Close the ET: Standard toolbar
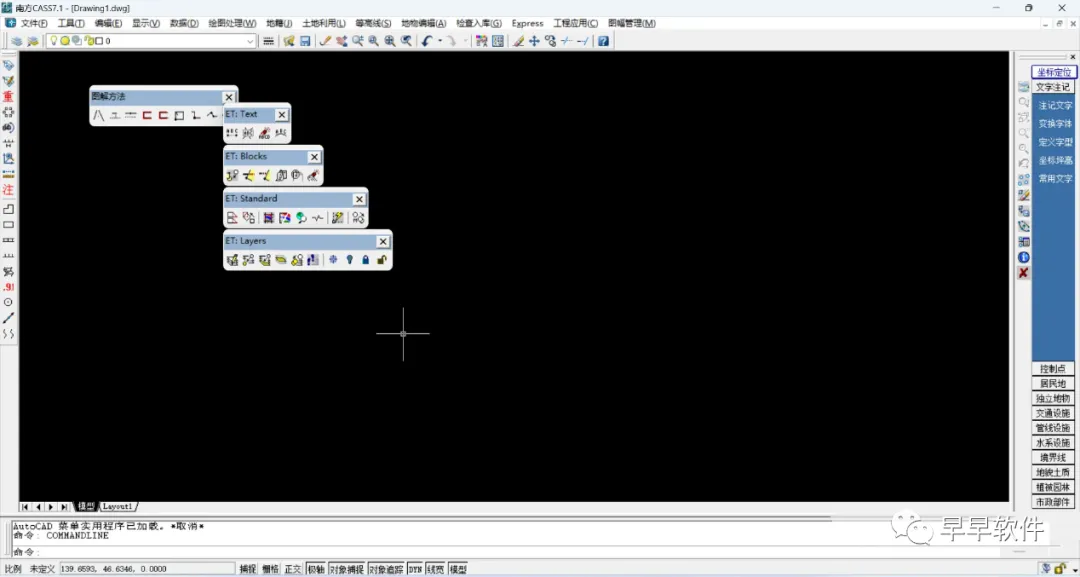Image resolution: width=1080 pixels, height=577 pixels. [x=359, y=199]
